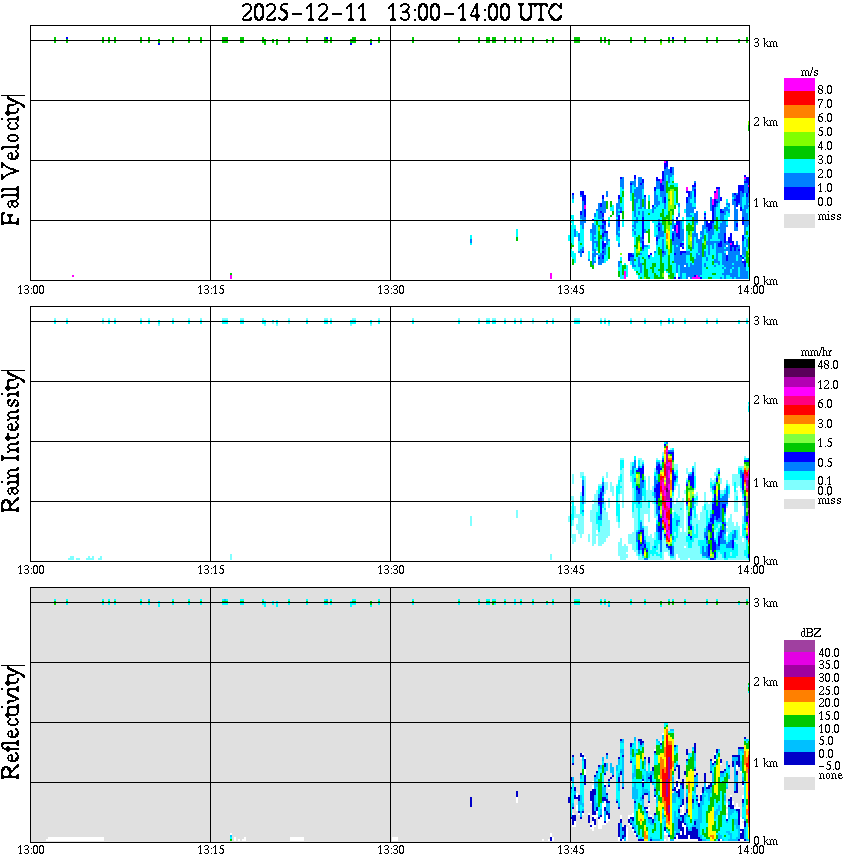Click '0.5' label in the mm/hr legend

(825, 462)
